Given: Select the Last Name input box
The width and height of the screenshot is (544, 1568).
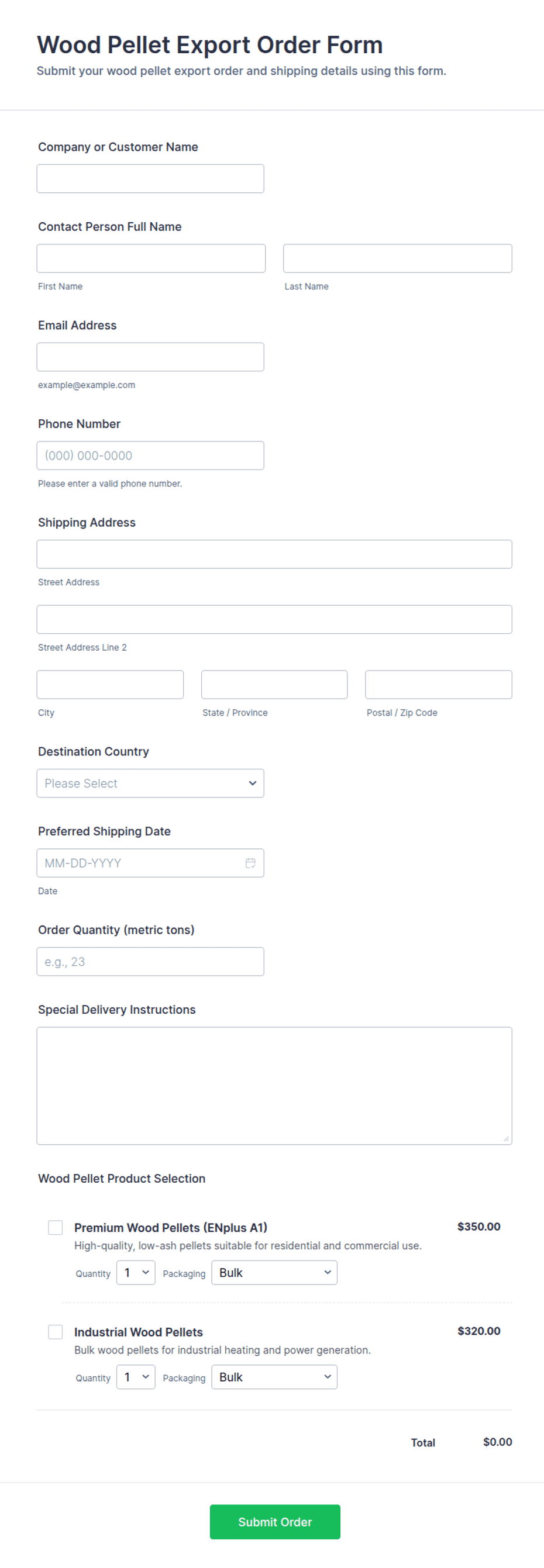Looking at the screenshot, I should (x=397, y=258).
